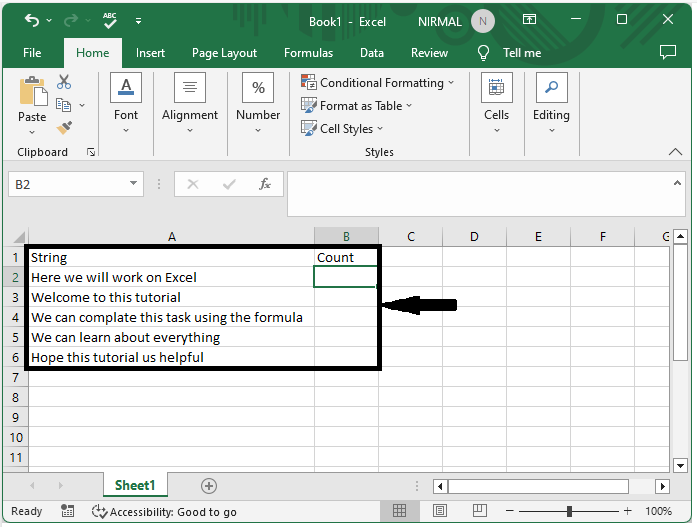Expand the formula bar arrow

click(x=677, y=183)
